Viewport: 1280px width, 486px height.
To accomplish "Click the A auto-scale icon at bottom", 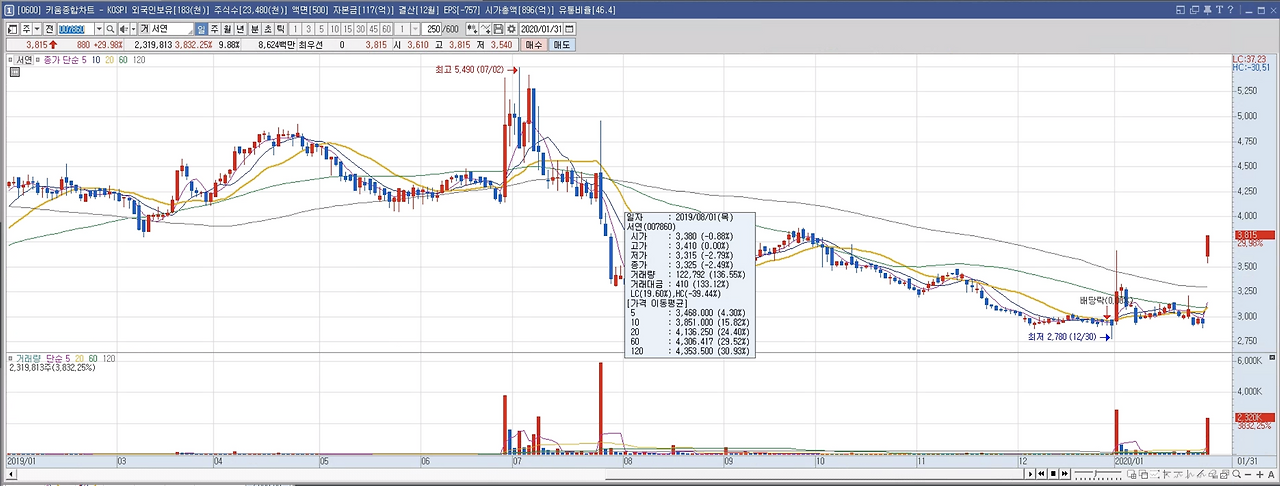I will click(x=1271, y=474).
